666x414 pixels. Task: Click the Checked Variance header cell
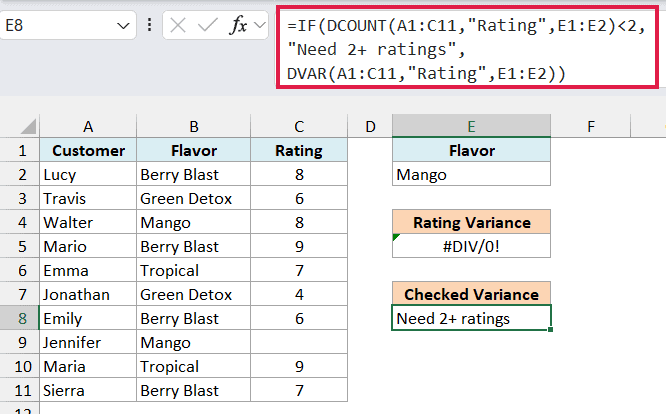coord(471,294)
